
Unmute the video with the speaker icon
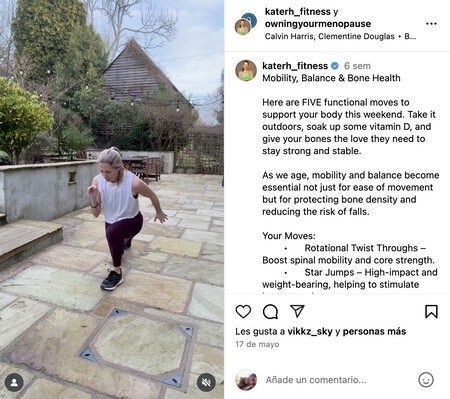tap(206, 382)
